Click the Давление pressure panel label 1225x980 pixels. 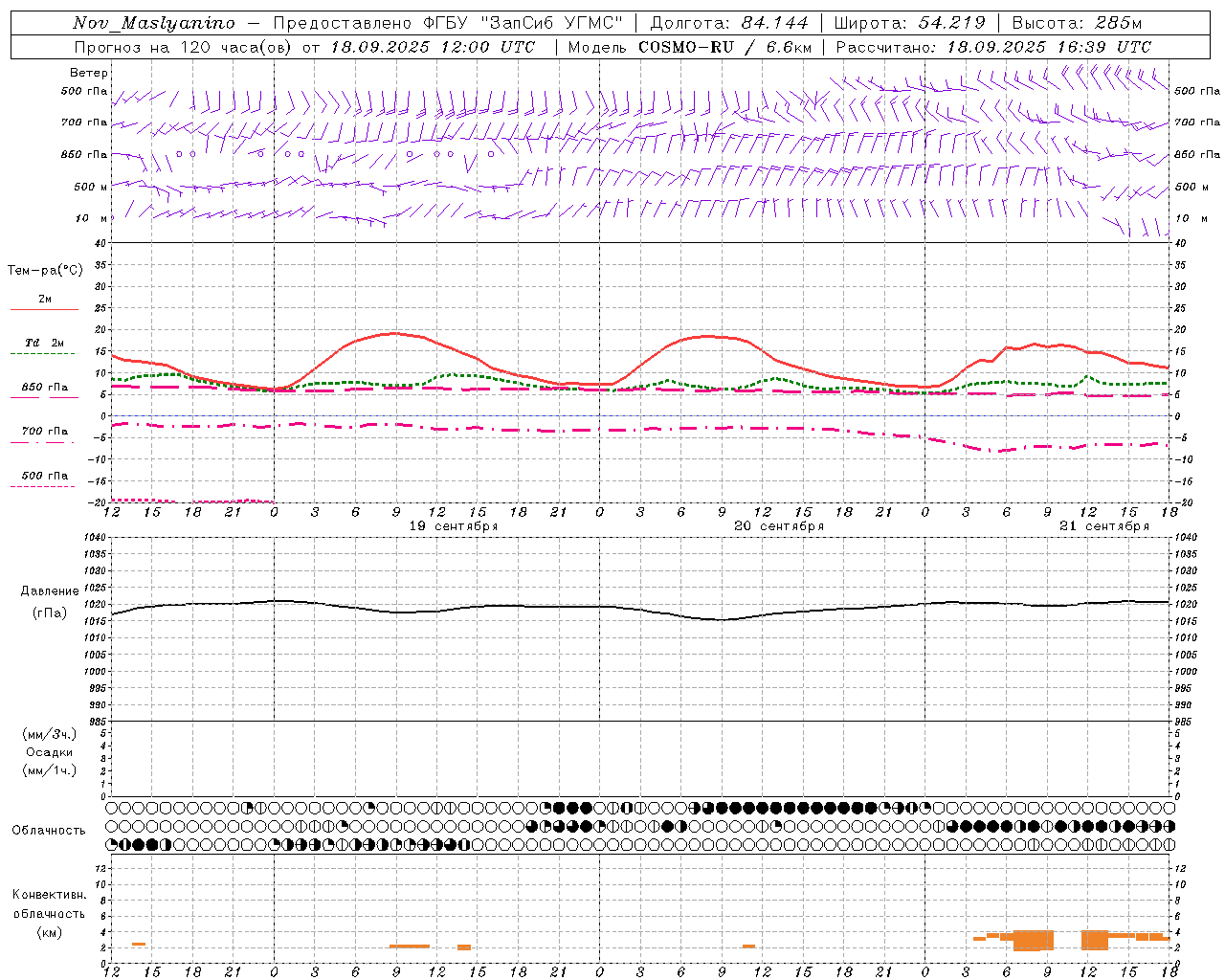[x=49, y=591]
